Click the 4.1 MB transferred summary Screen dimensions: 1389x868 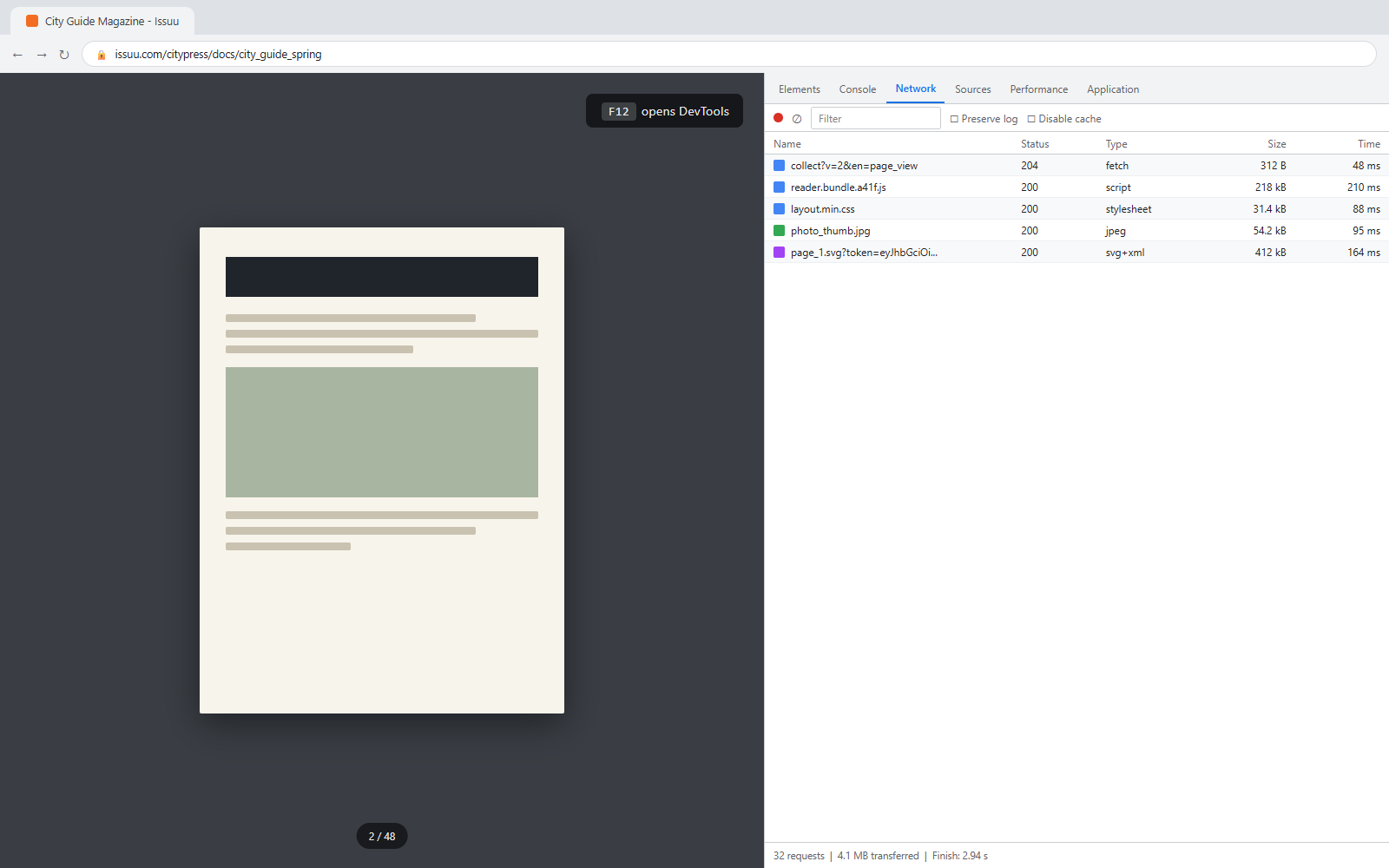tap(878, 856)
